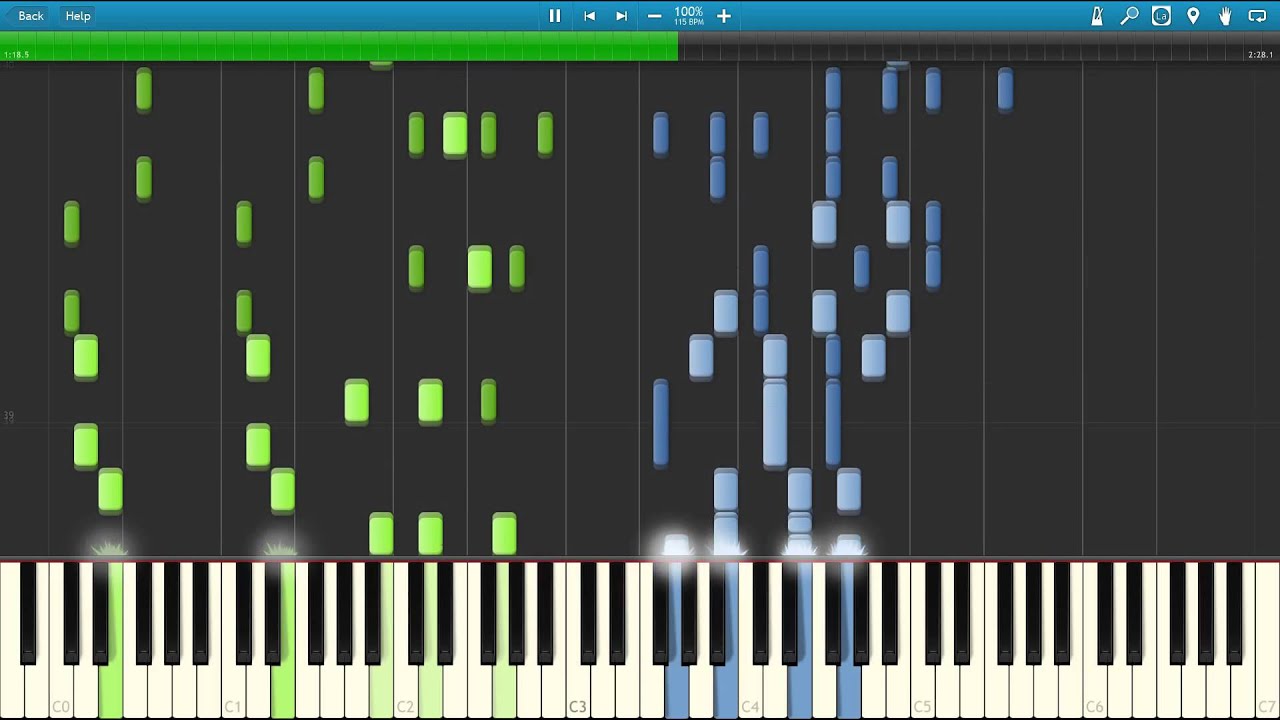Skip back to the previous measure
This screenshot has width=1280, height=720.
click(590, 16)
